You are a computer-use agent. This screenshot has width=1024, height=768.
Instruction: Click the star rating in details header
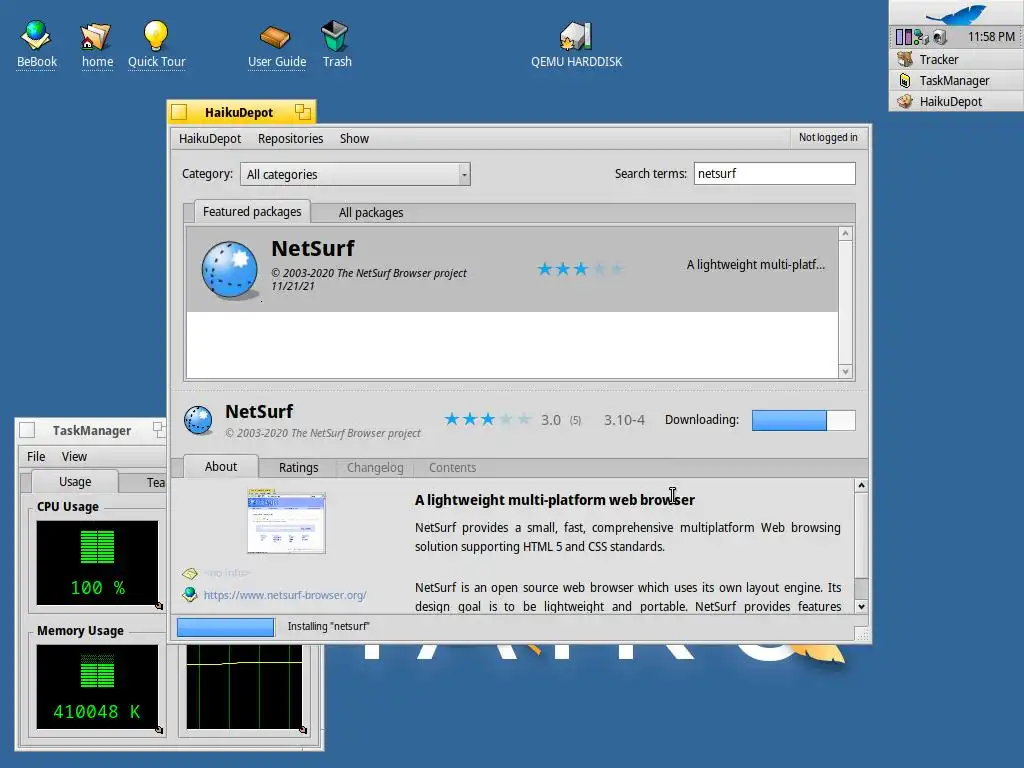click(488, 419)
